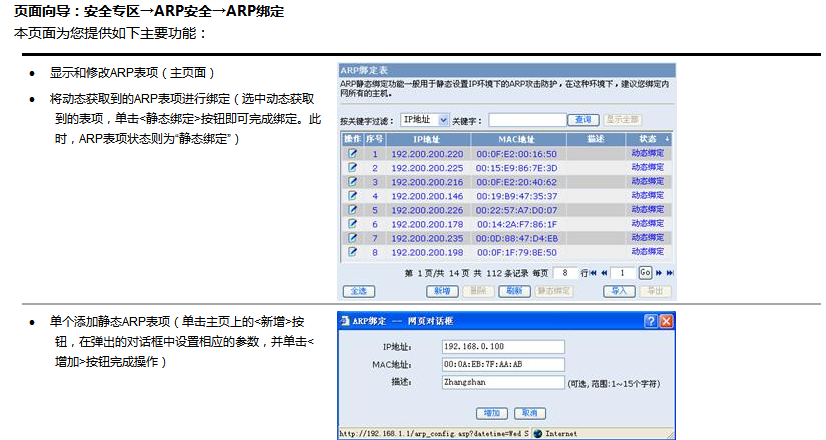Click the 增加 button in dialog
The image size is (826, 440).
(x=492, y=413)
